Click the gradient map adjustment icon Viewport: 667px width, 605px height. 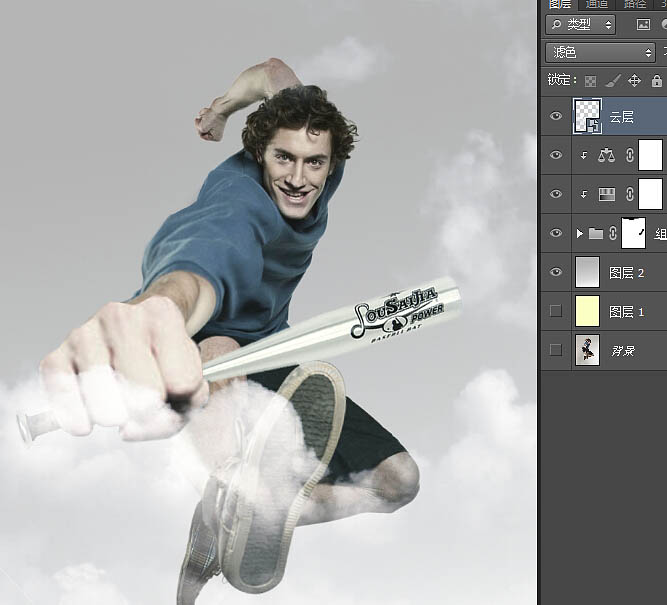607,194
